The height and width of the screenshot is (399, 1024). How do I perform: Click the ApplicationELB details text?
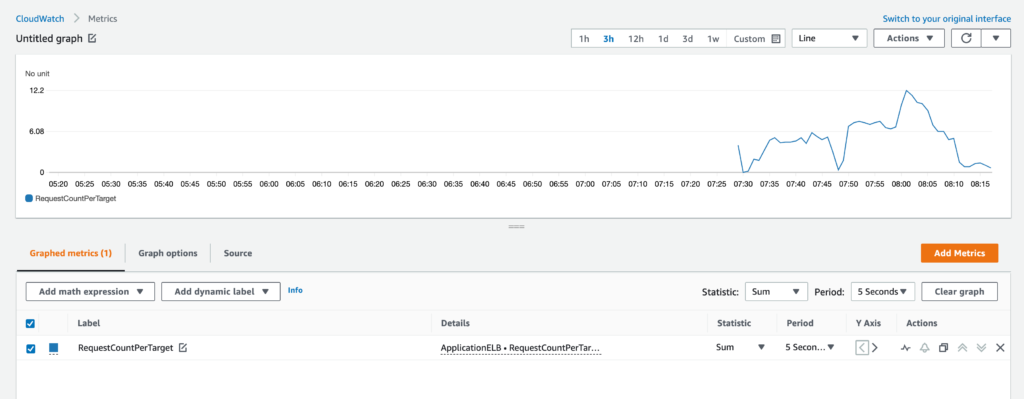click(x=520, y=348)
